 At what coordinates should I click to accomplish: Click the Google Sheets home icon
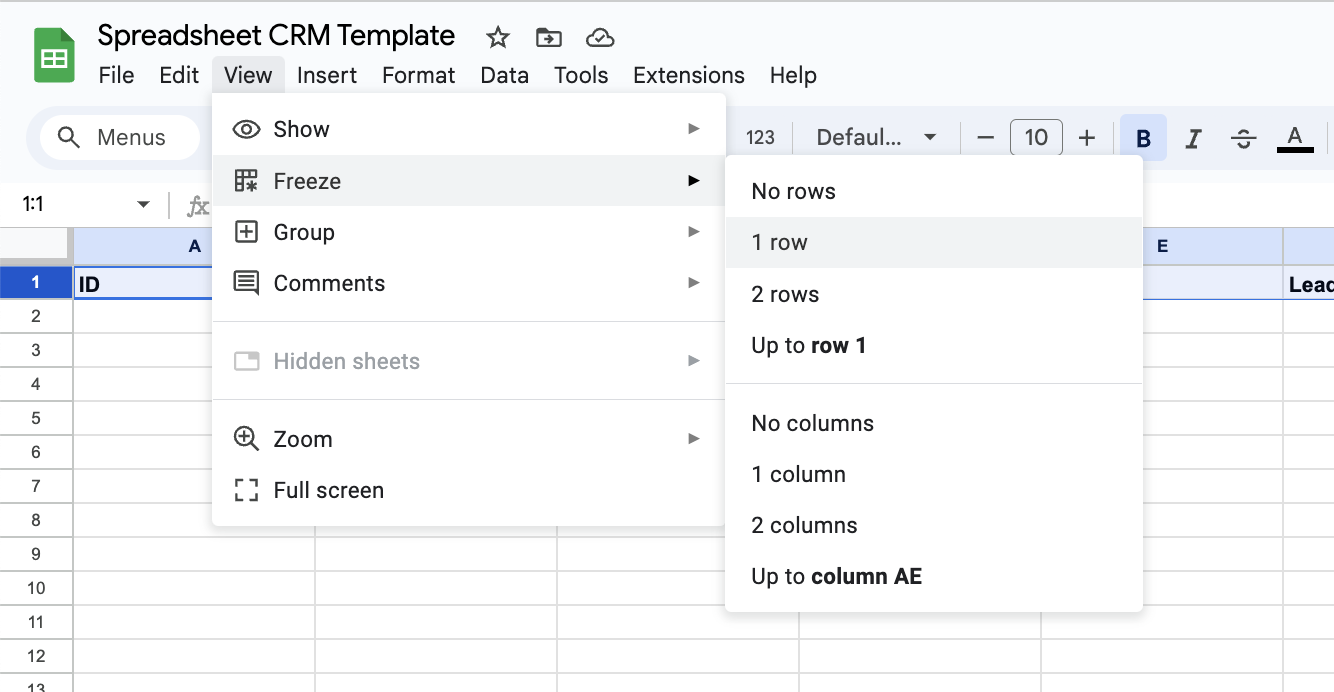click(x=54, y=56)
